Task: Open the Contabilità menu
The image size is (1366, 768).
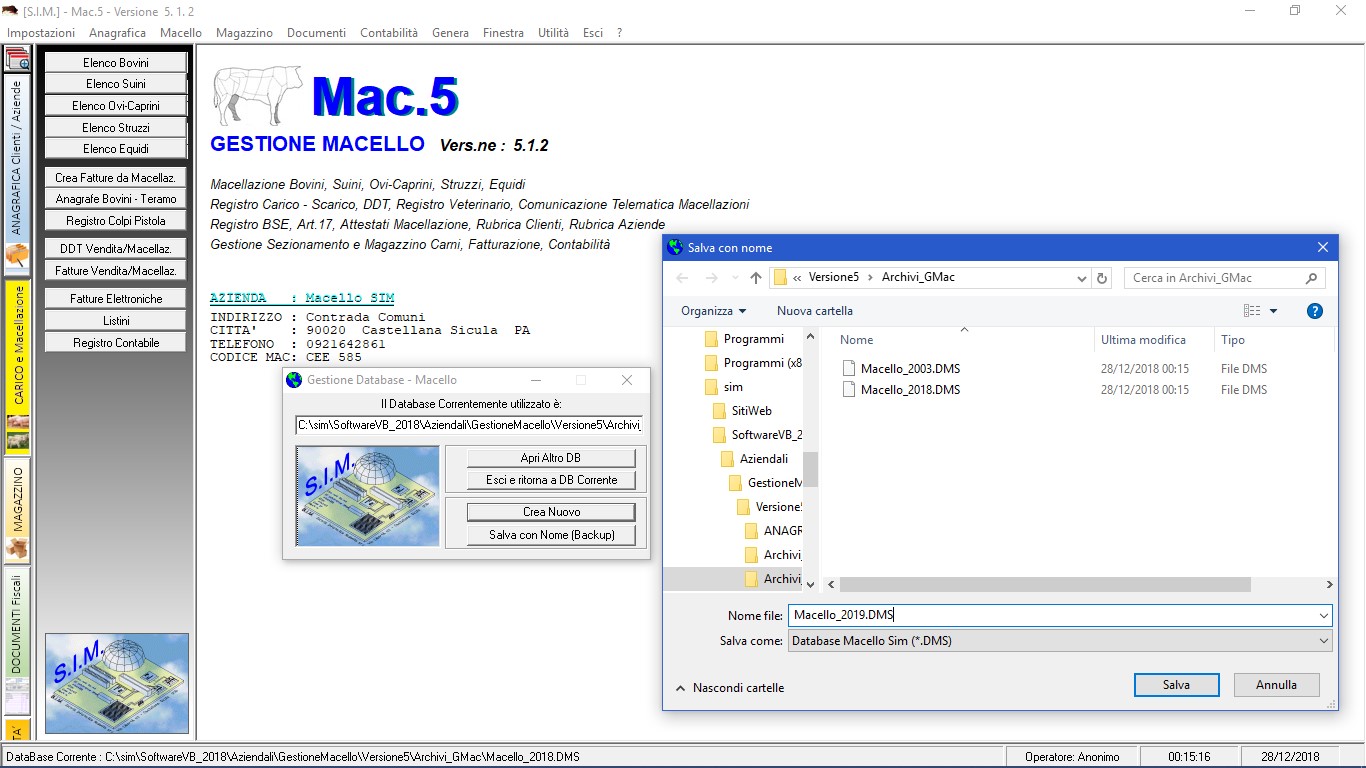Action: pos(389,33)
